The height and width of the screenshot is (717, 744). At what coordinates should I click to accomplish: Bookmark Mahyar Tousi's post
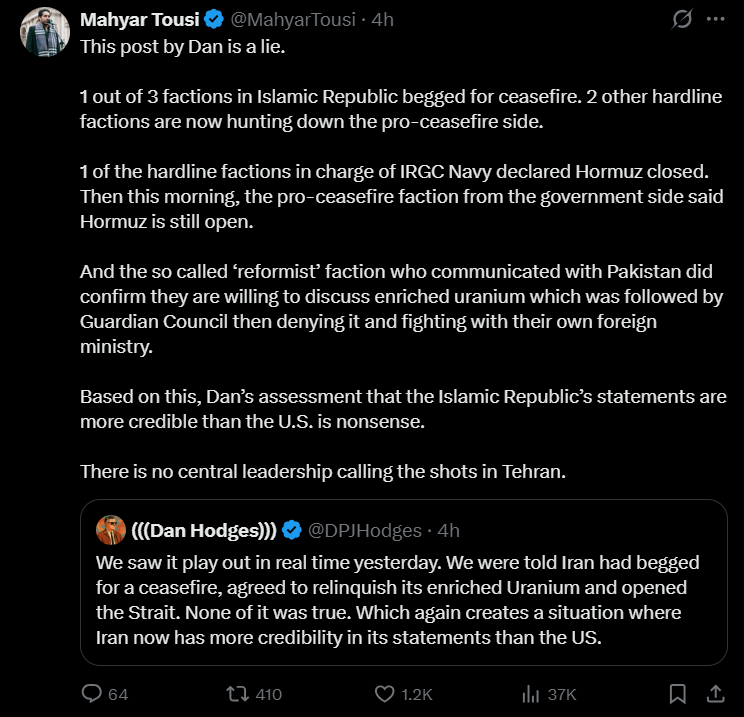[677, 693]
